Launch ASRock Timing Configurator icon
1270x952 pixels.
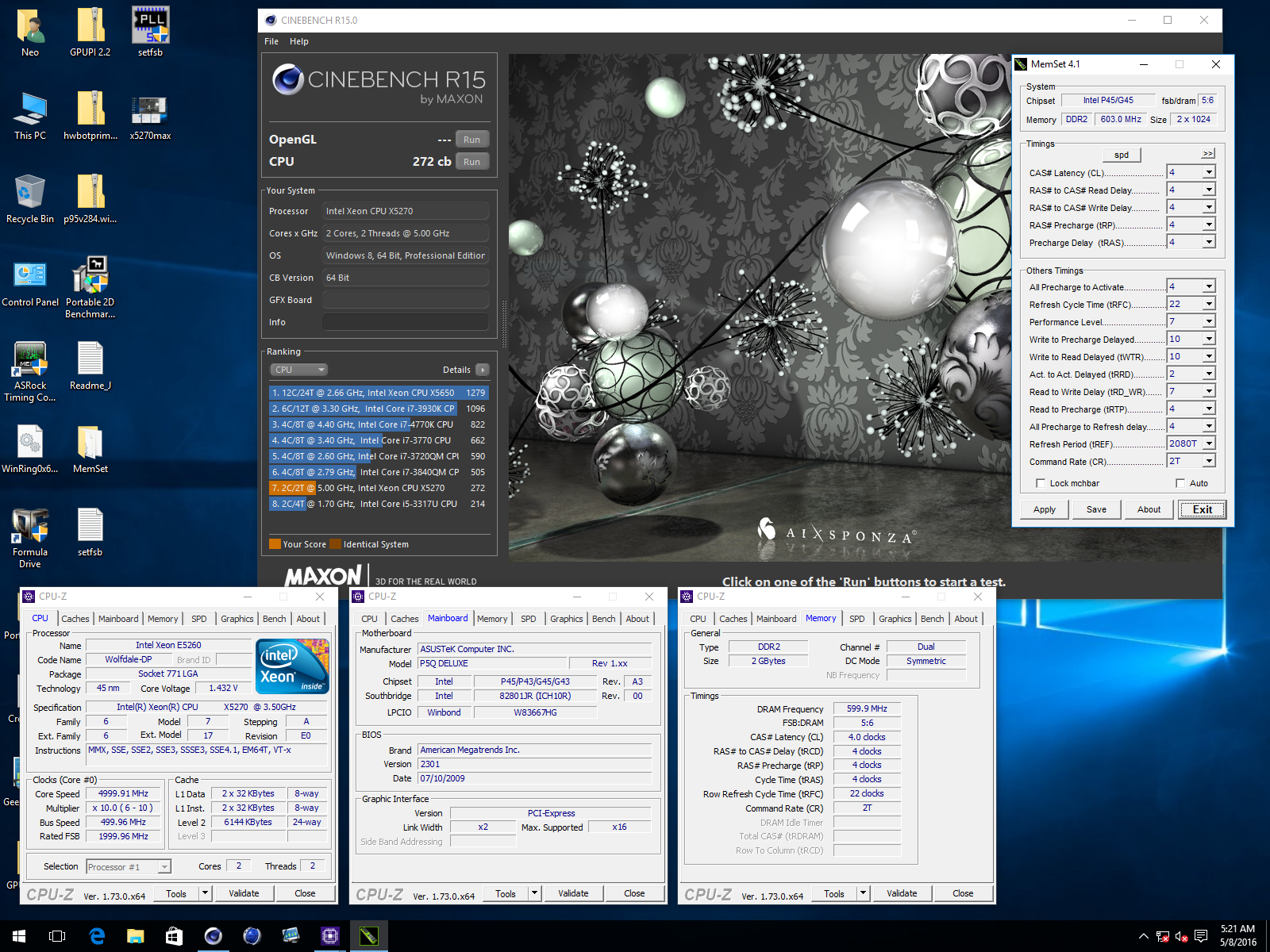(x=30, y=370)
